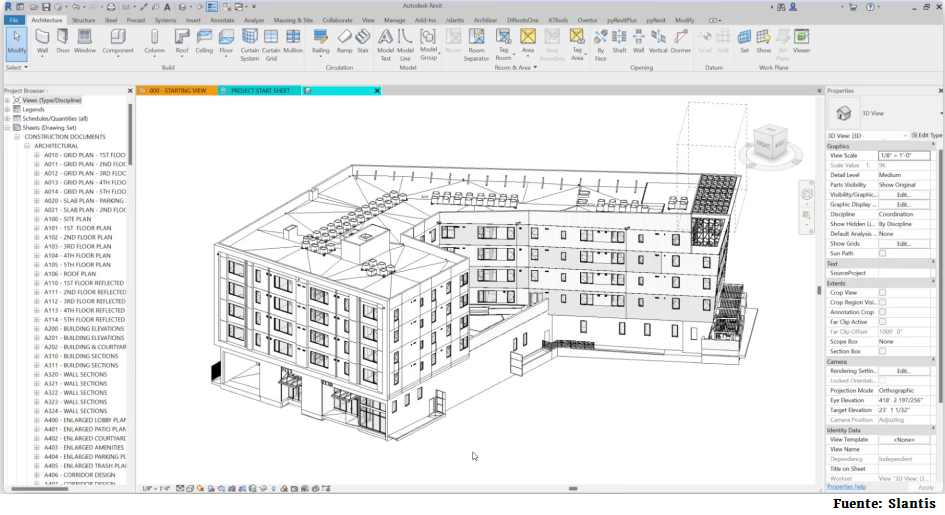Select the Window tool
The image size is (945, 515).
coord(85,42)
